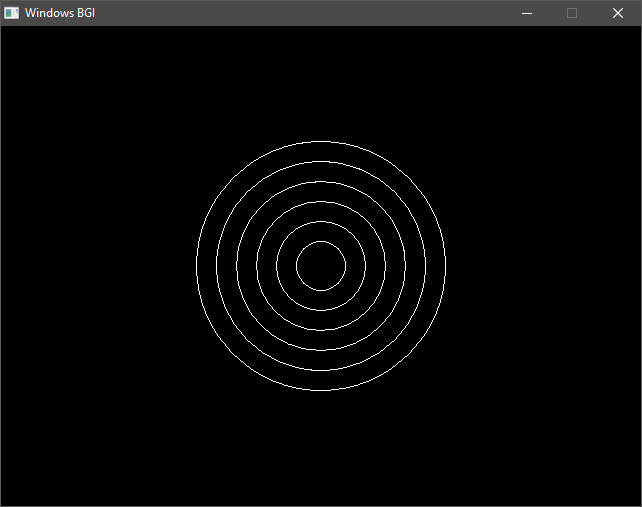Viewport: 642px width, 507px height.
Task: Click the greyed-out maximize button
Action: pos(572,13)
